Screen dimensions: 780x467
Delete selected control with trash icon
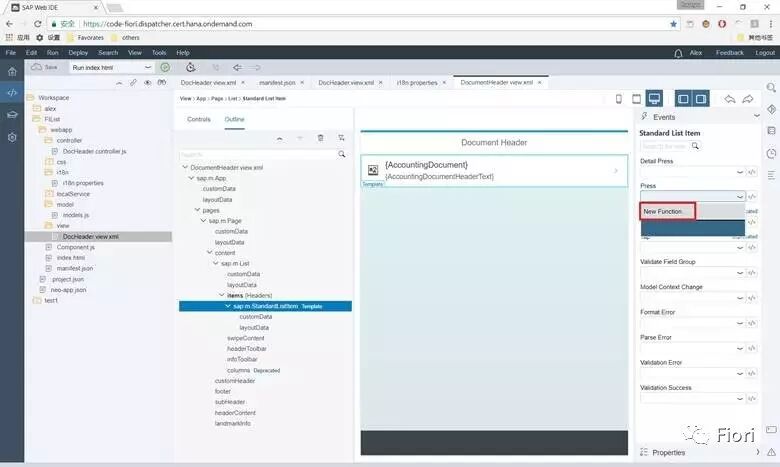tap(320, 138)
